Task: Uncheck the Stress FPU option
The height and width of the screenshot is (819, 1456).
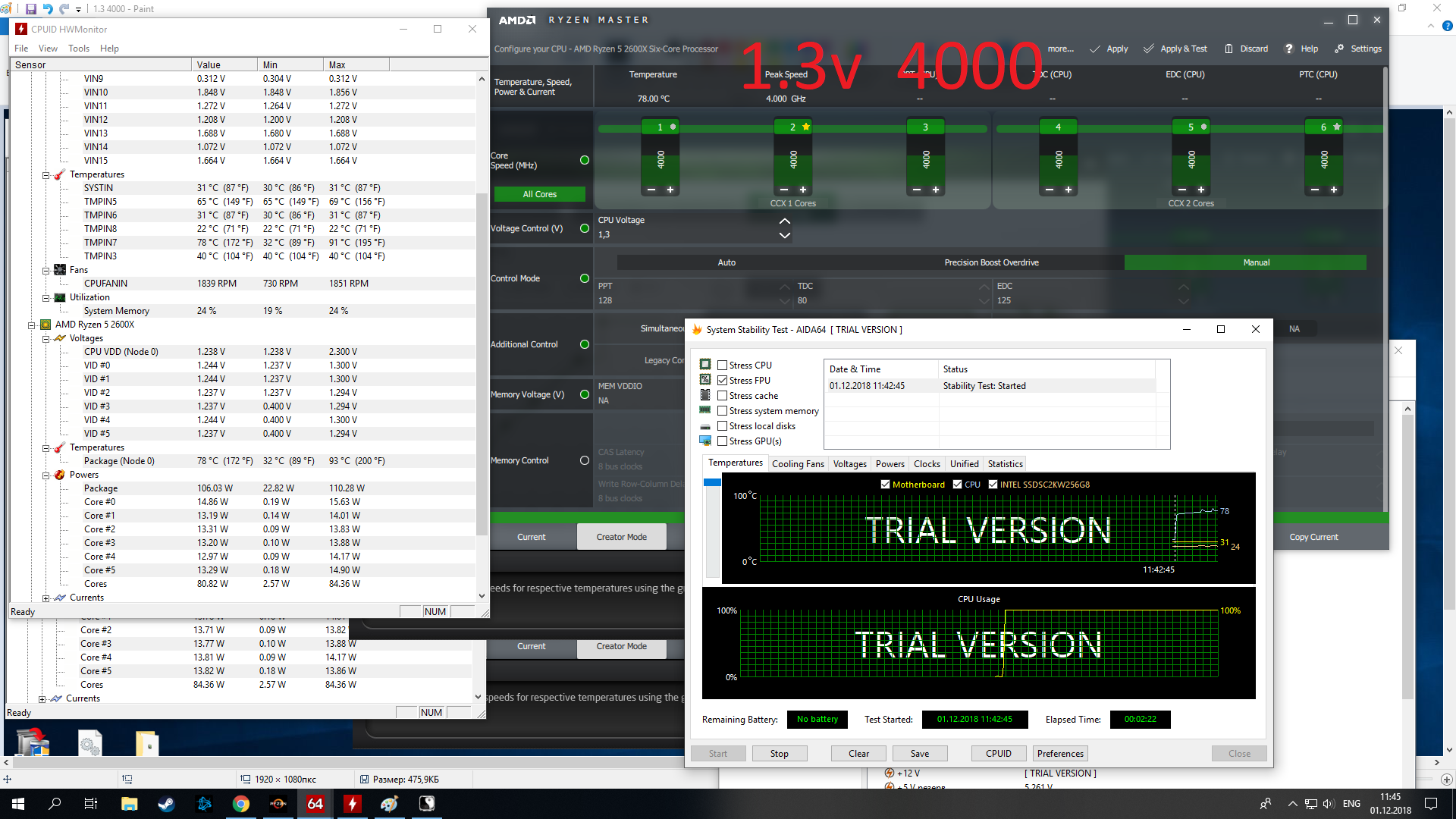Action: click(723, 381)
